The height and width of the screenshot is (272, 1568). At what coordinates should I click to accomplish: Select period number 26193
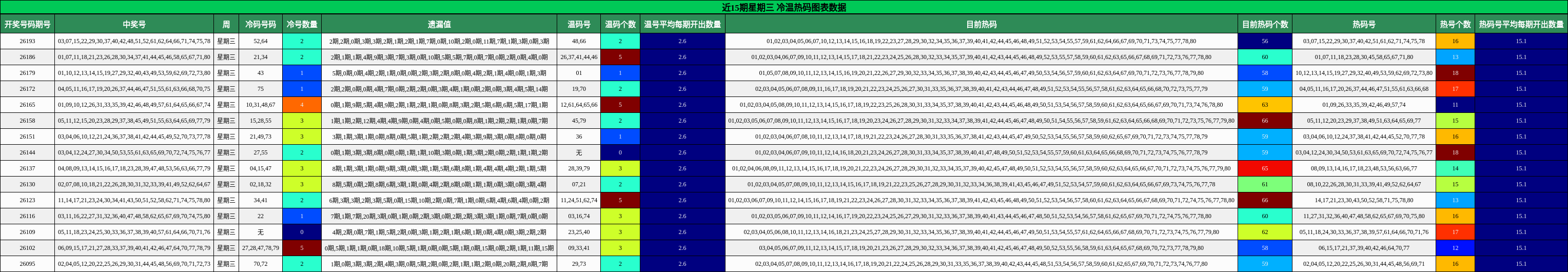click(27, 42)
